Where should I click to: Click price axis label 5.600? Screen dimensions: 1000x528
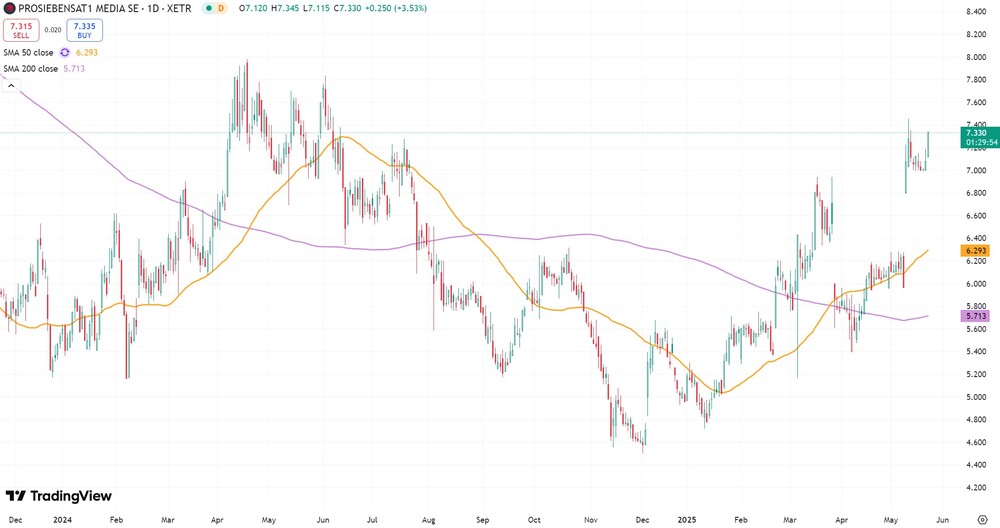(x=976, y=329)
